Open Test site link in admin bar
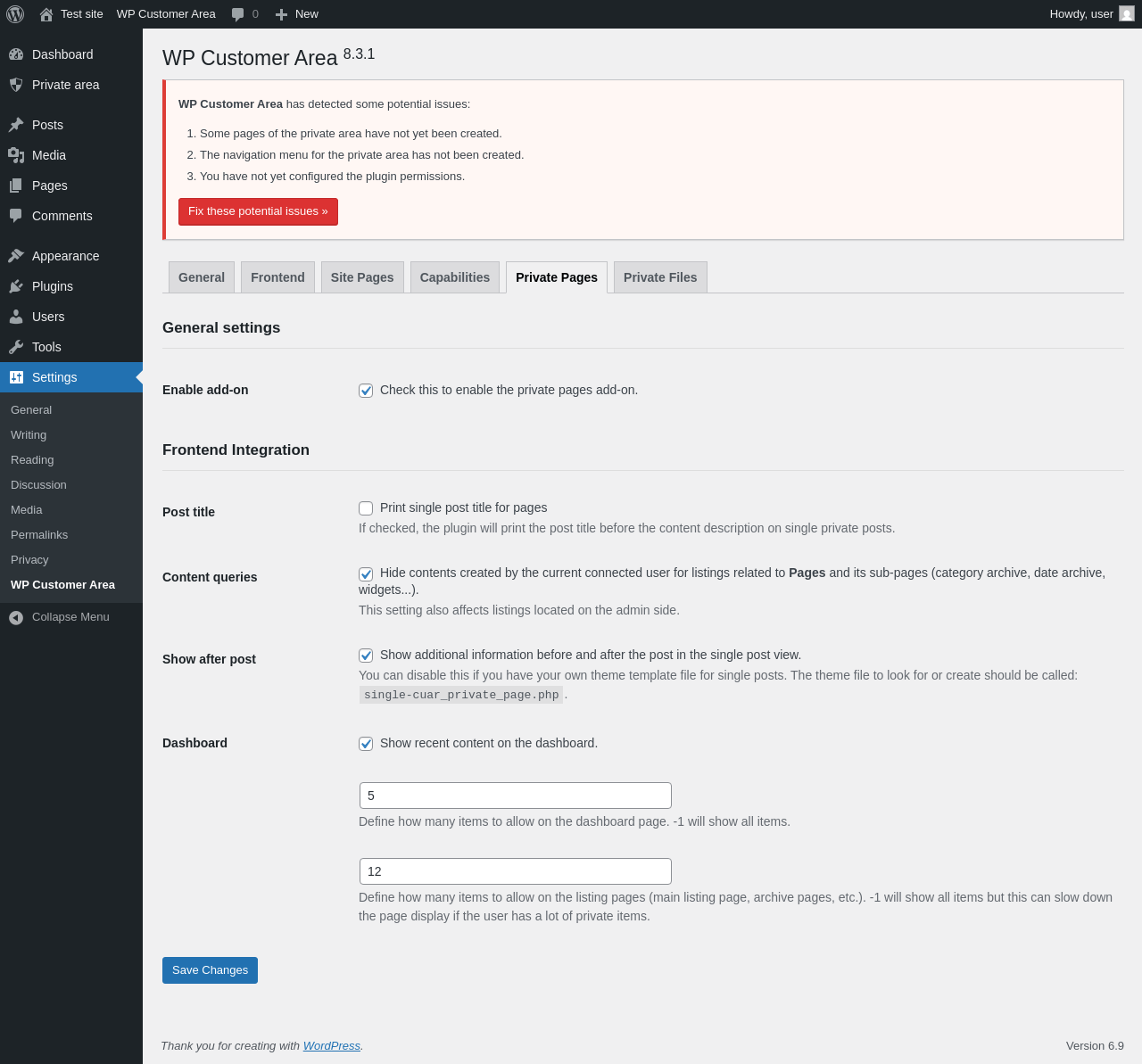Viewport: 1142px width, 1064px height. (x=82, y=14)
